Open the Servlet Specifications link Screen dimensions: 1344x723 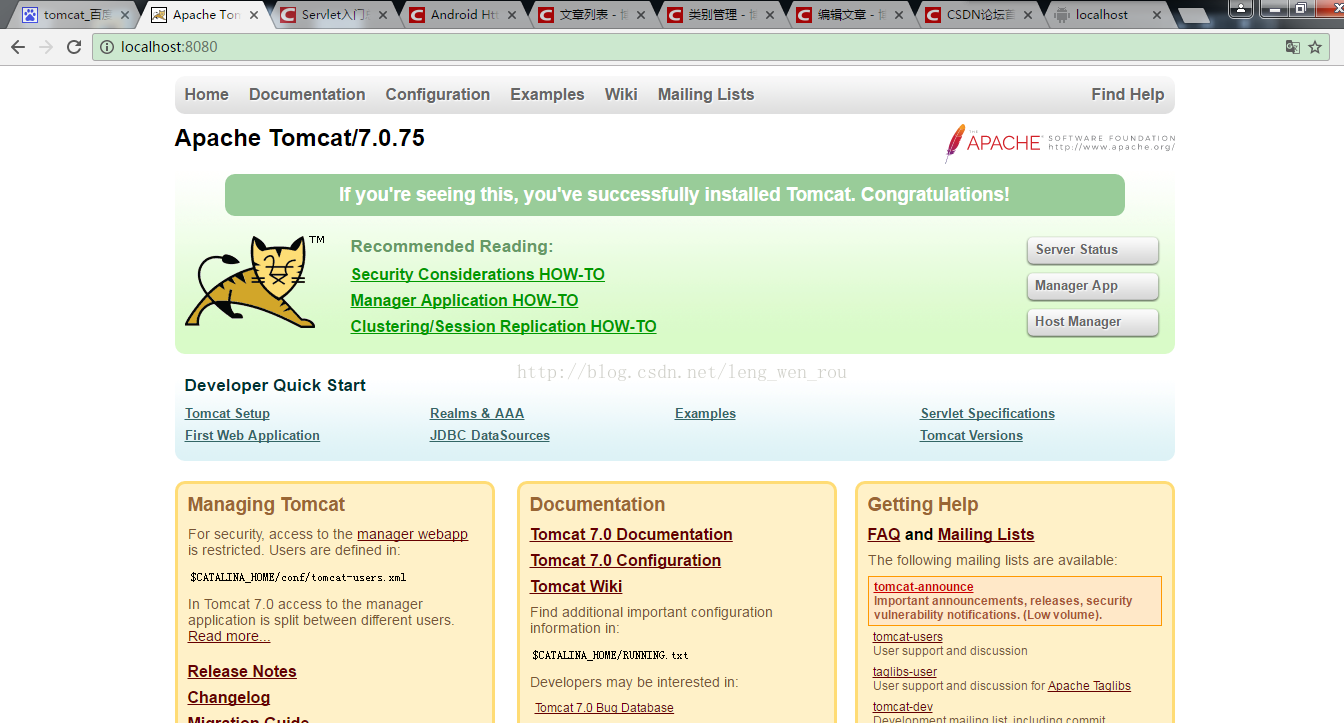tap(987, 413)
